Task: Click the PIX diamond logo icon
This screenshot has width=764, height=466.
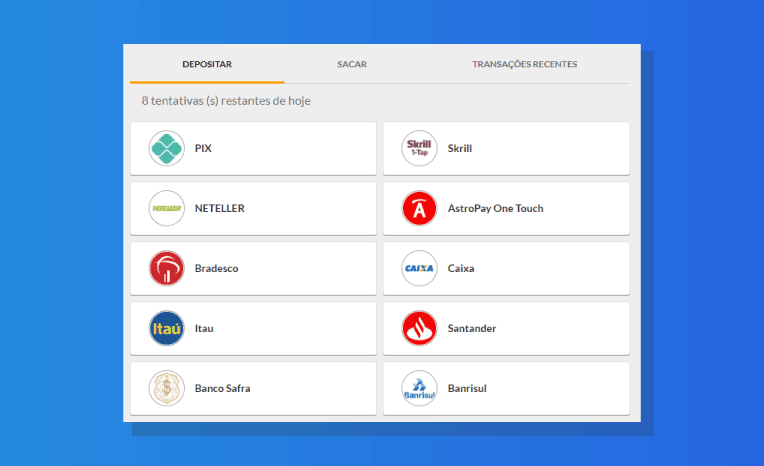Action: [167, 148]
